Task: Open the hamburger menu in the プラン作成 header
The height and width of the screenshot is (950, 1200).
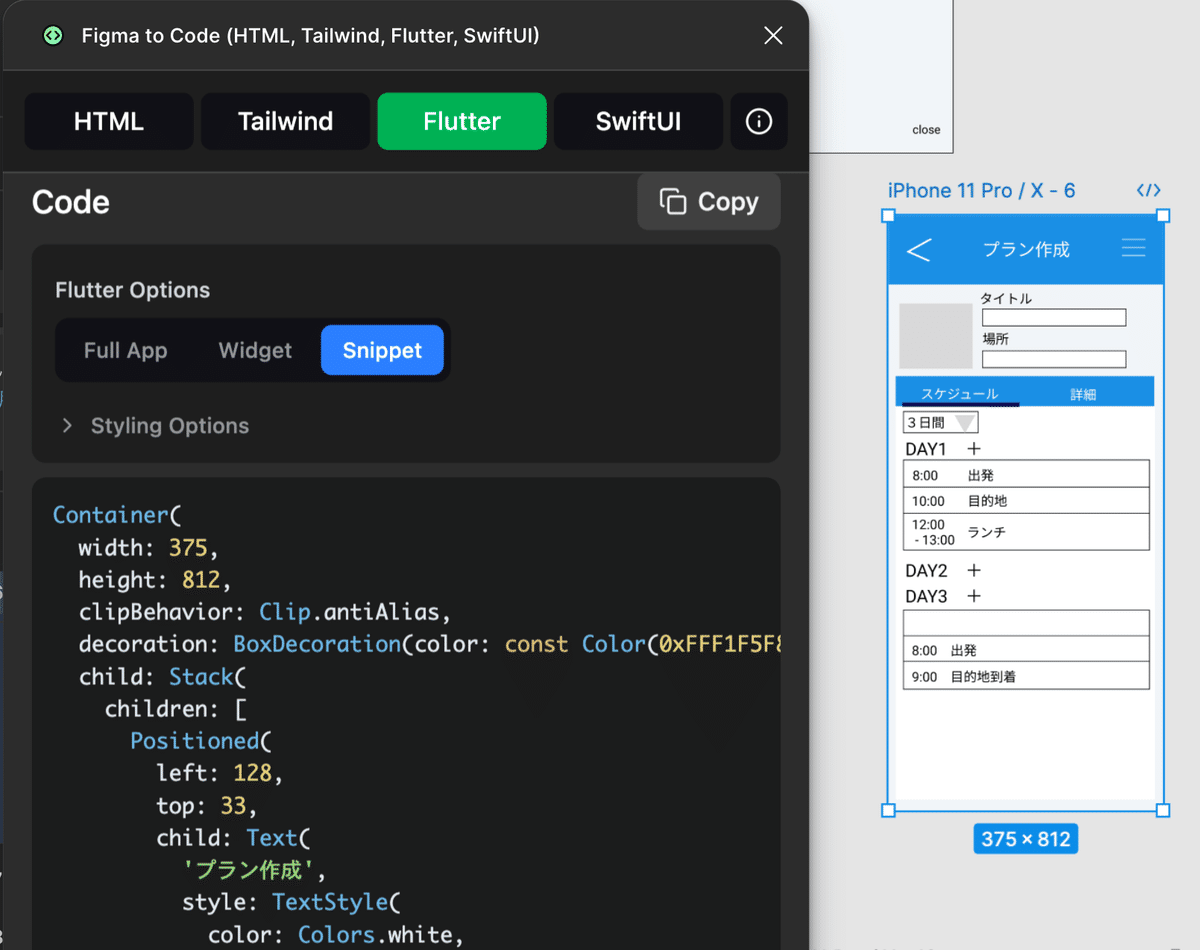Action: pyautogui.click(x=1133, y=249)
